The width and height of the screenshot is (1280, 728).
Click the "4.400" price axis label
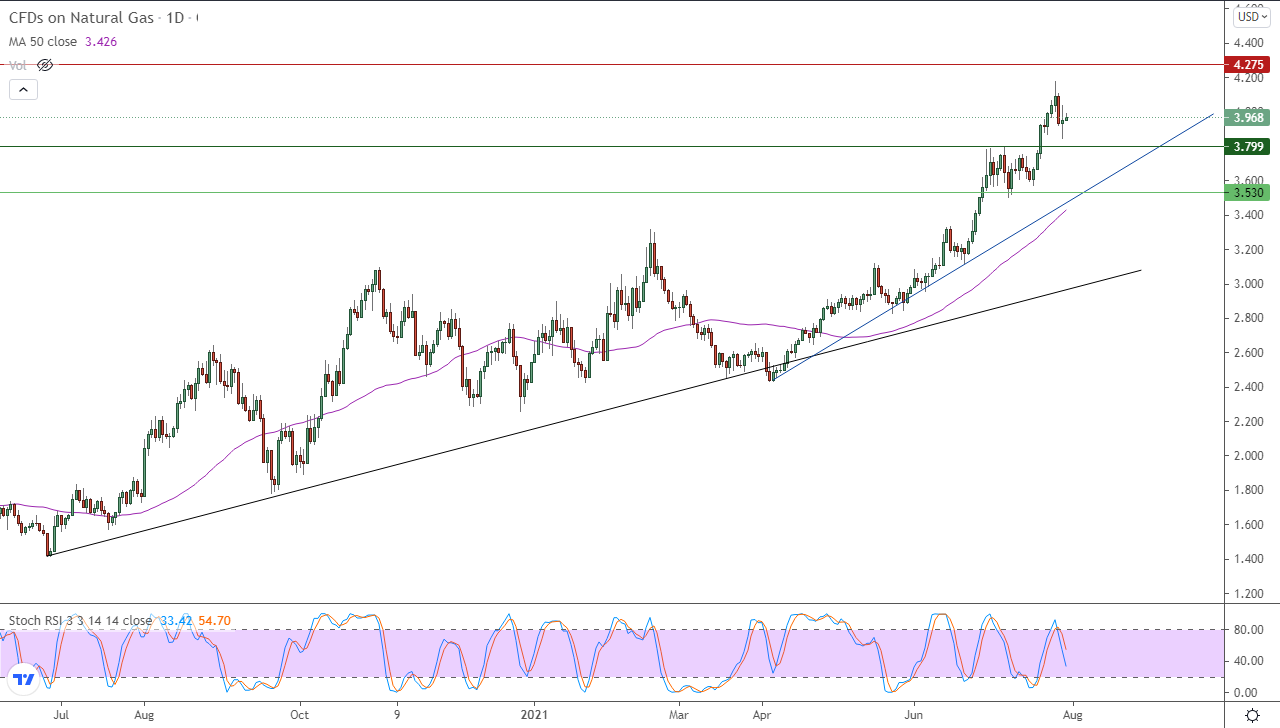(1250, 43)
